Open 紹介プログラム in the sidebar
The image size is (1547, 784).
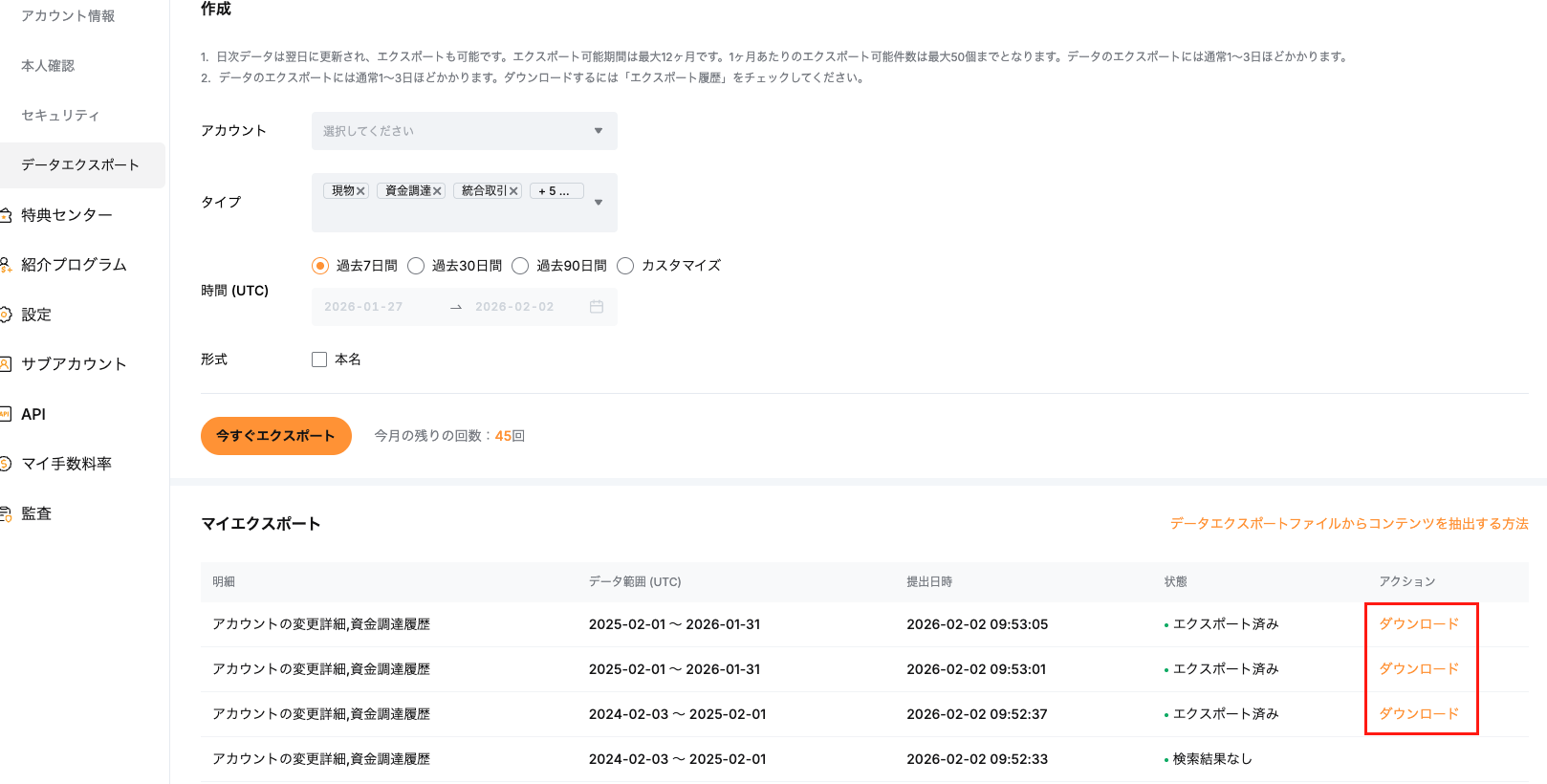tap(74, 265)
